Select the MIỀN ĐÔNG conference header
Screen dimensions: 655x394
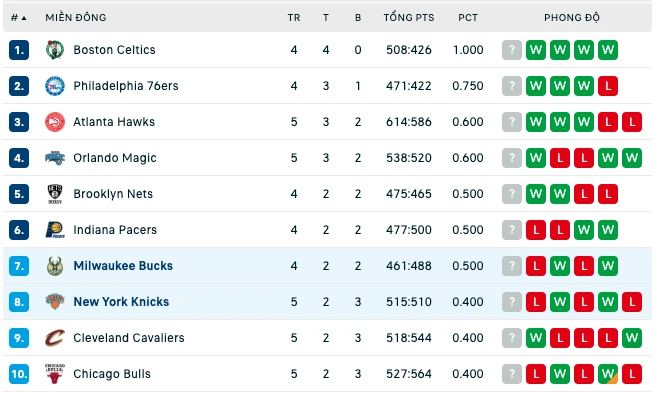76,18
